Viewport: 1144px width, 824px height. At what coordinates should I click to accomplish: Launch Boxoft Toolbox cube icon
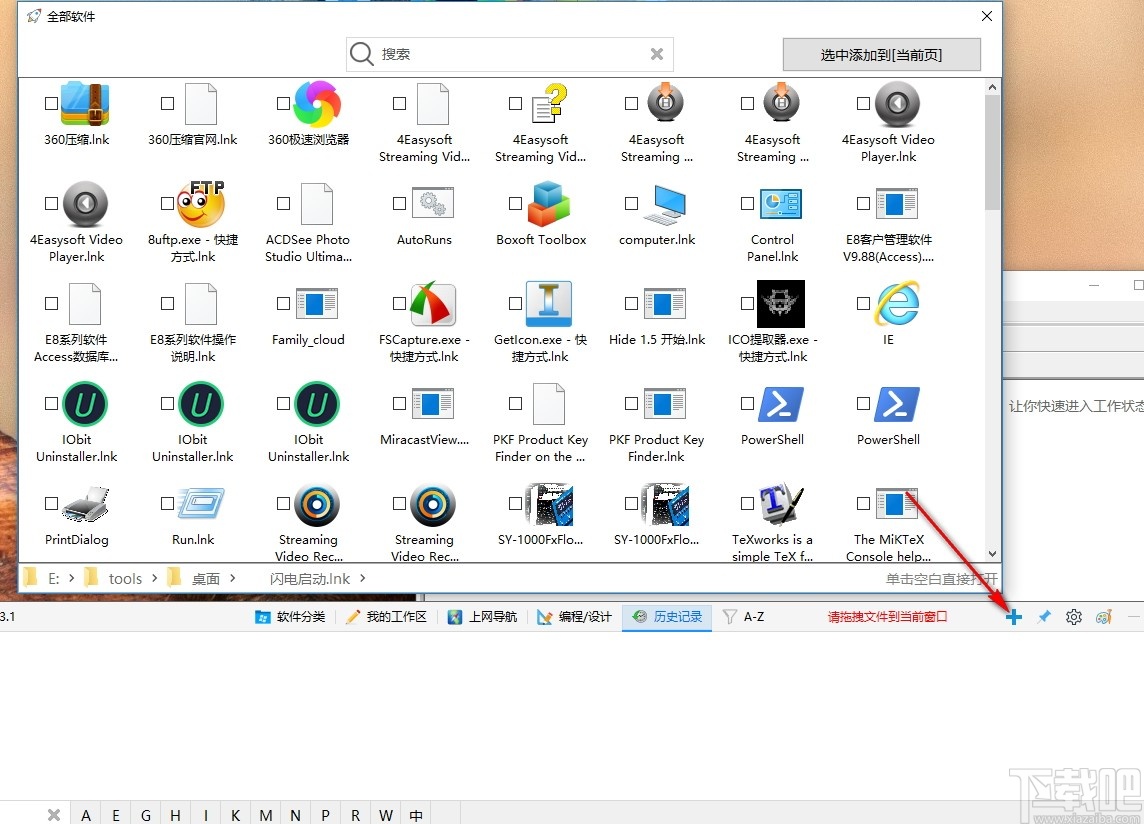pos(549,204)
